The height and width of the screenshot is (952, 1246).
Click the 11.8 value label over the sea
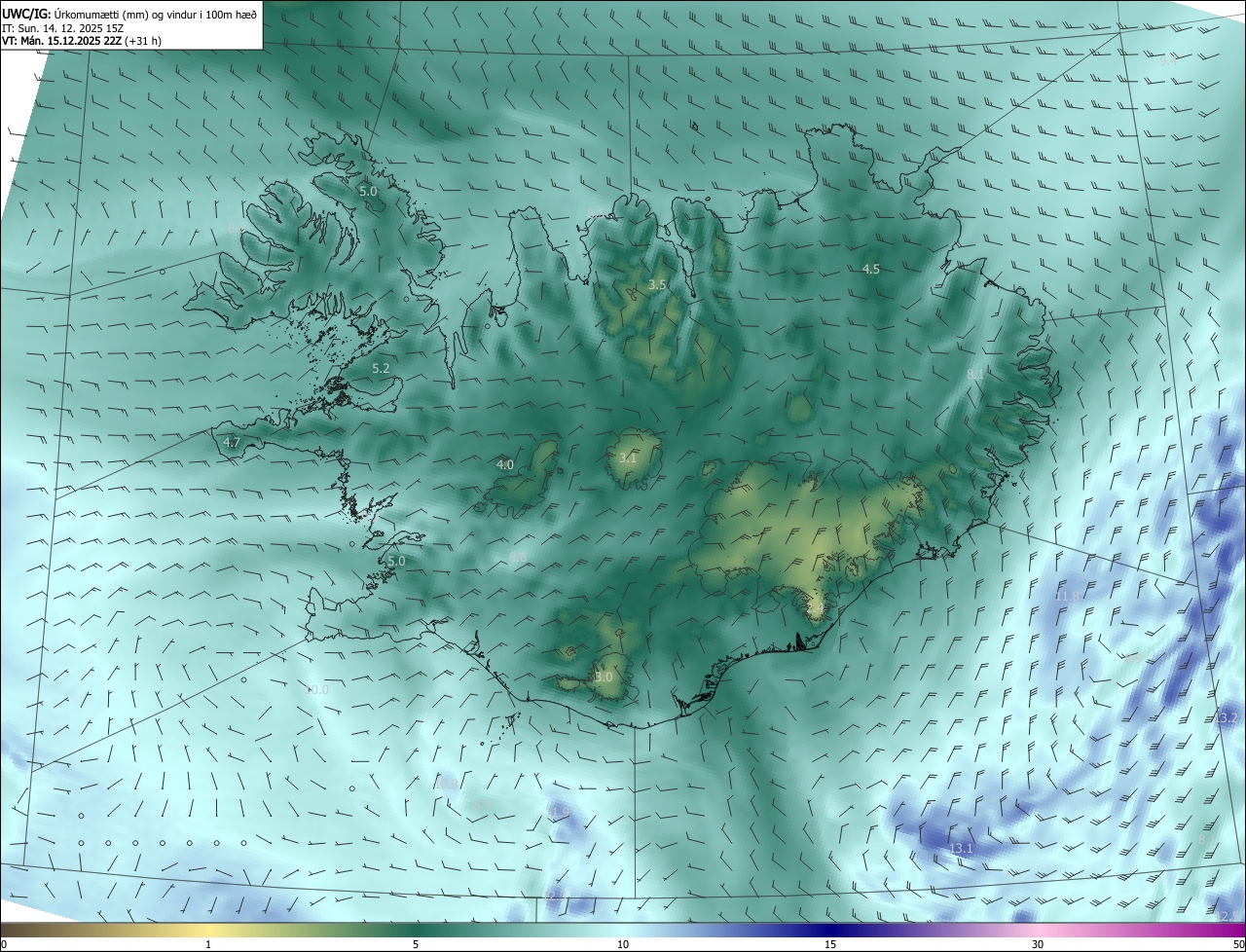(x=1068, y=596)
